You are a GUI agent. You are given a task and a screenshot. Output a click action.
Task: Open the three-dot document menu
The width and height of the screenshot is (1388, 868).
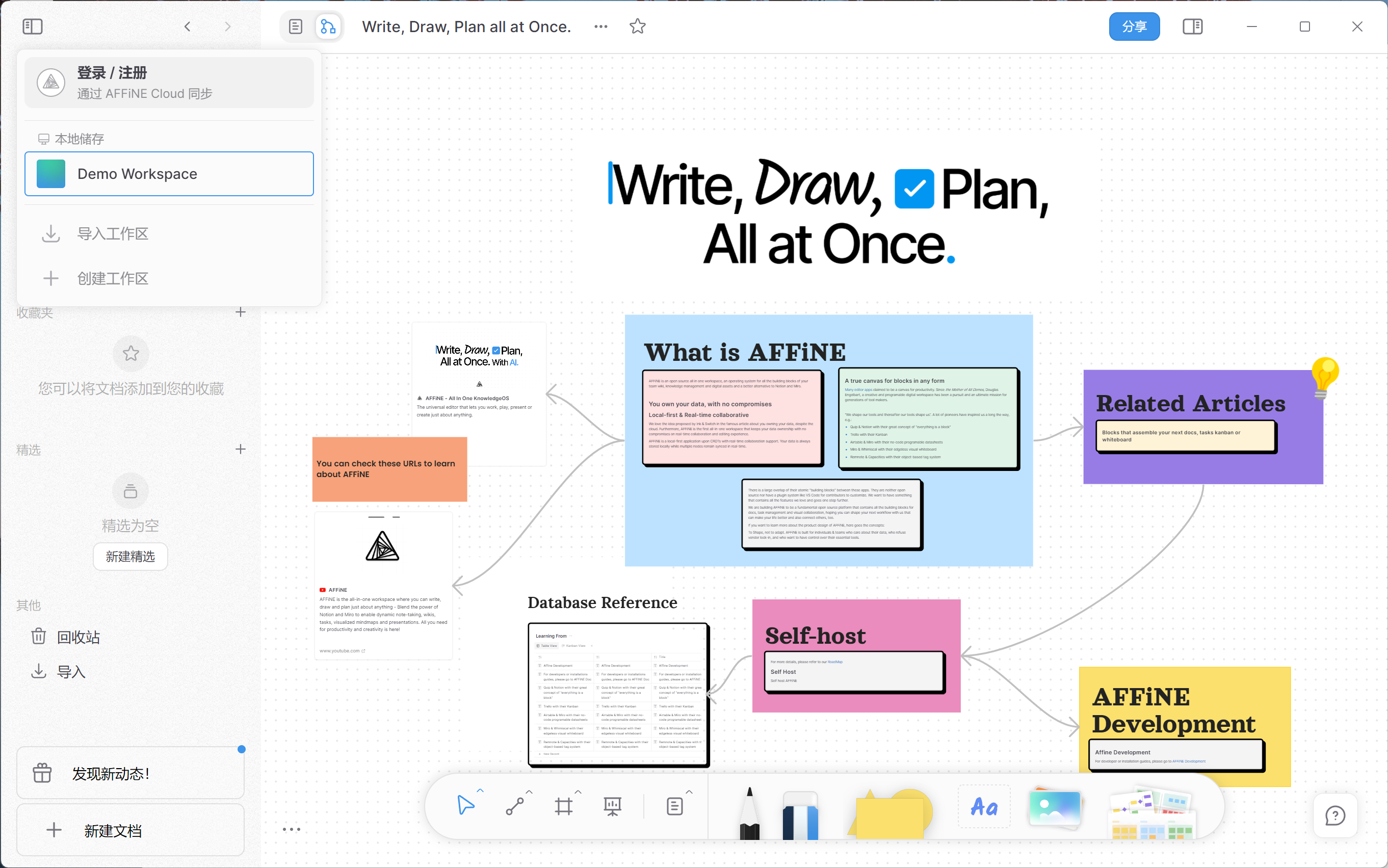coord(601,27)
